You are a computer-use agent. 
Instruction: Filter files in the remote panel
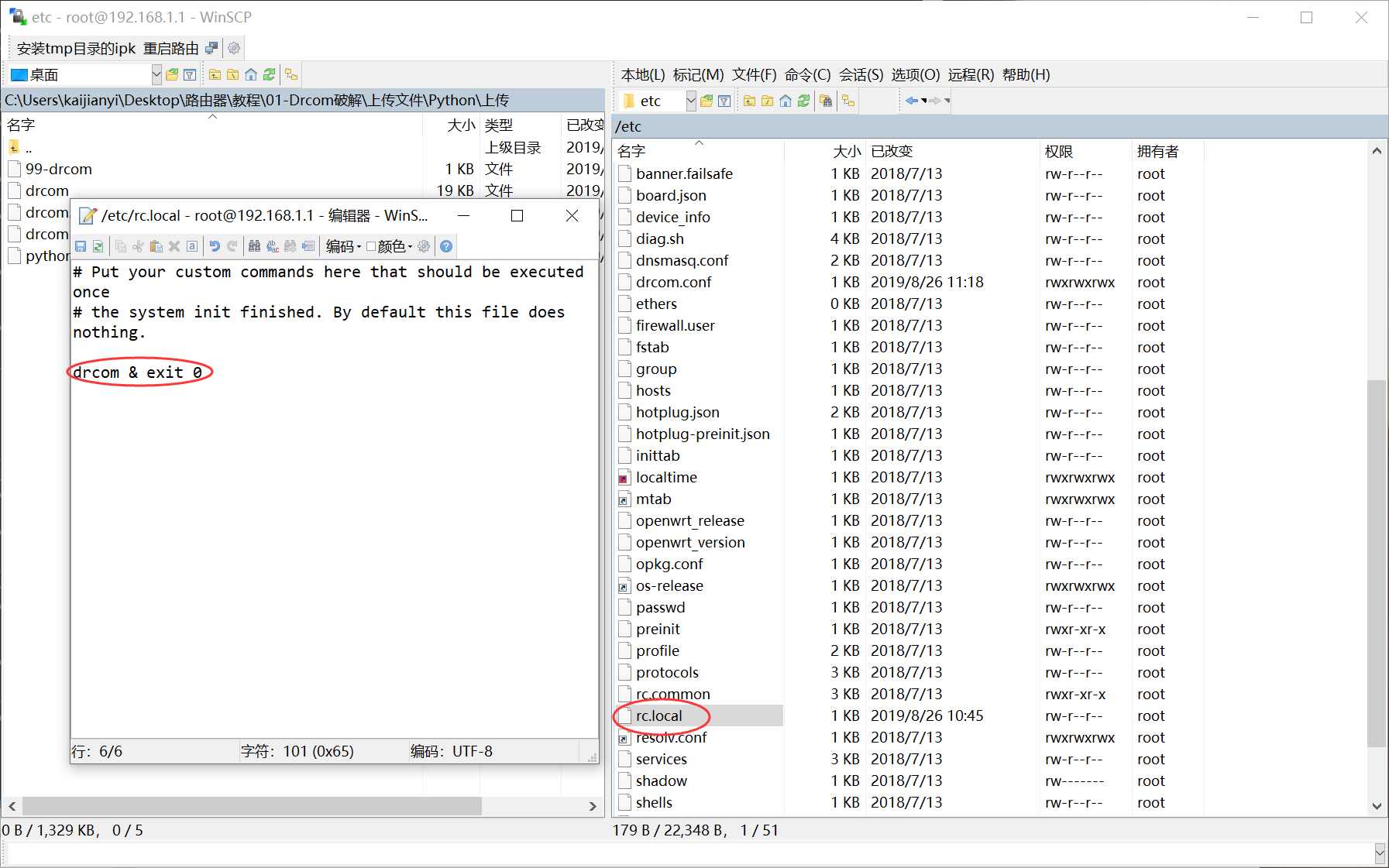(724, 101)
